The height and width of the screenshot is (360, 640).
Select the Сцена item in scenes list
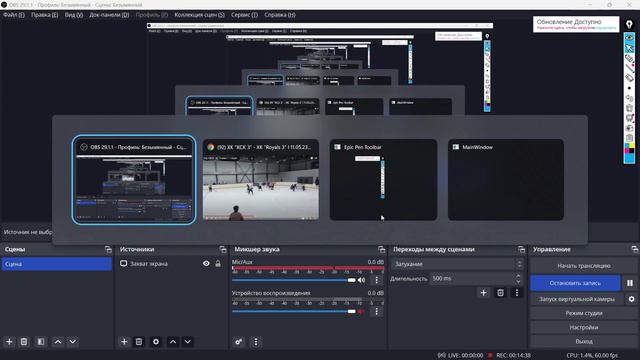[56, 264]
